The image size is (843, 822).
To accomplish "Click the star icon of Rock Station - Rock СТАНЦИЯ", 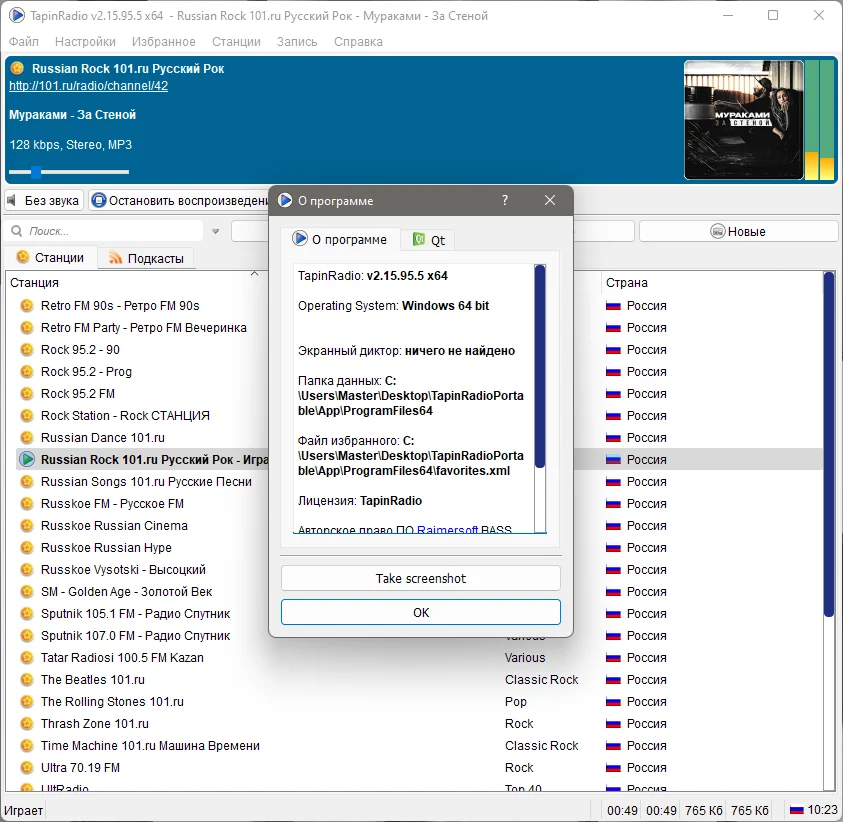I will (x=26, y=416).
